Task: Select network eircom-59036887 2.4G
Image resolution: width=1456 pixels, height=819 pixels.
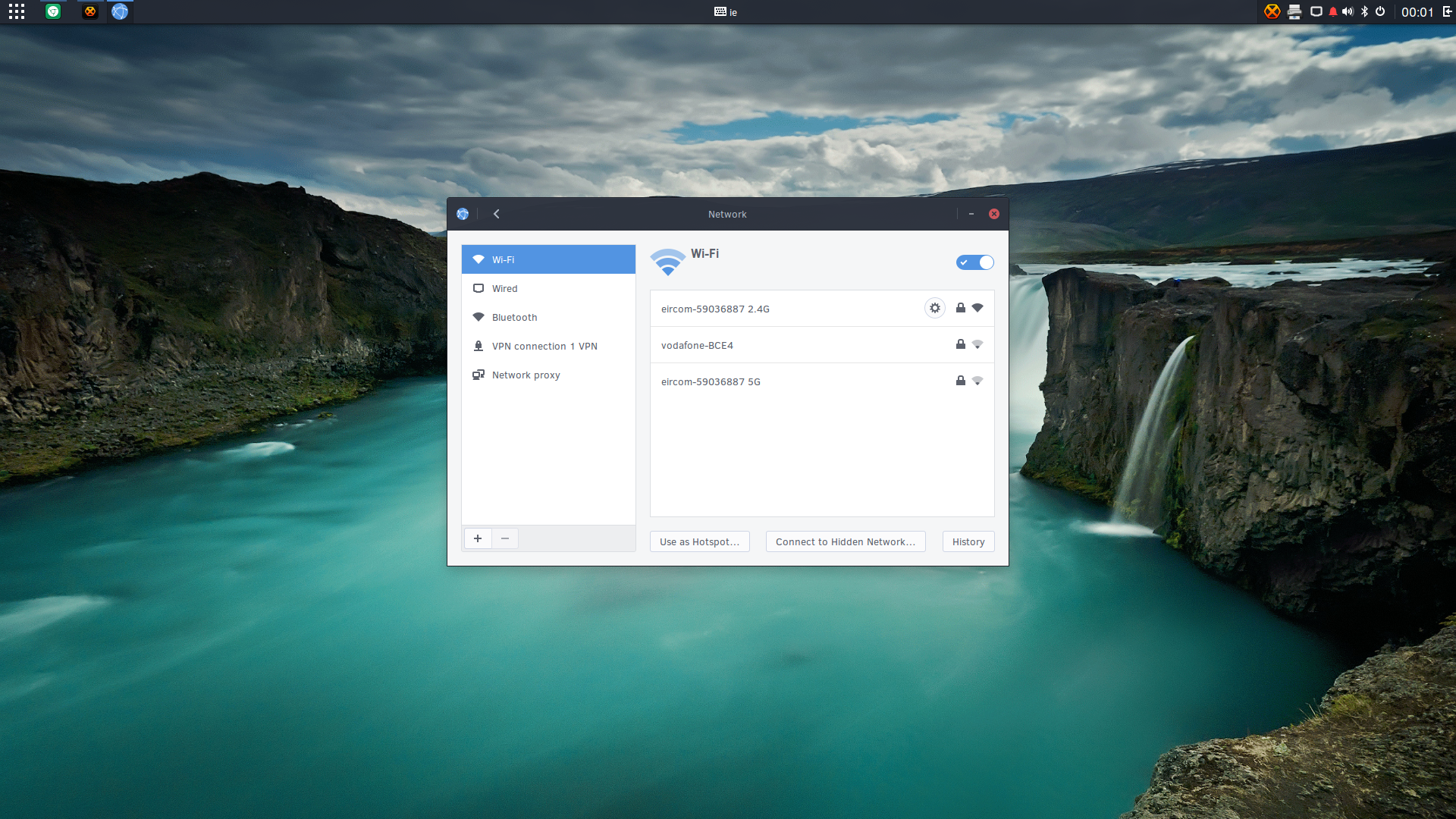Action: coord(822,309)
